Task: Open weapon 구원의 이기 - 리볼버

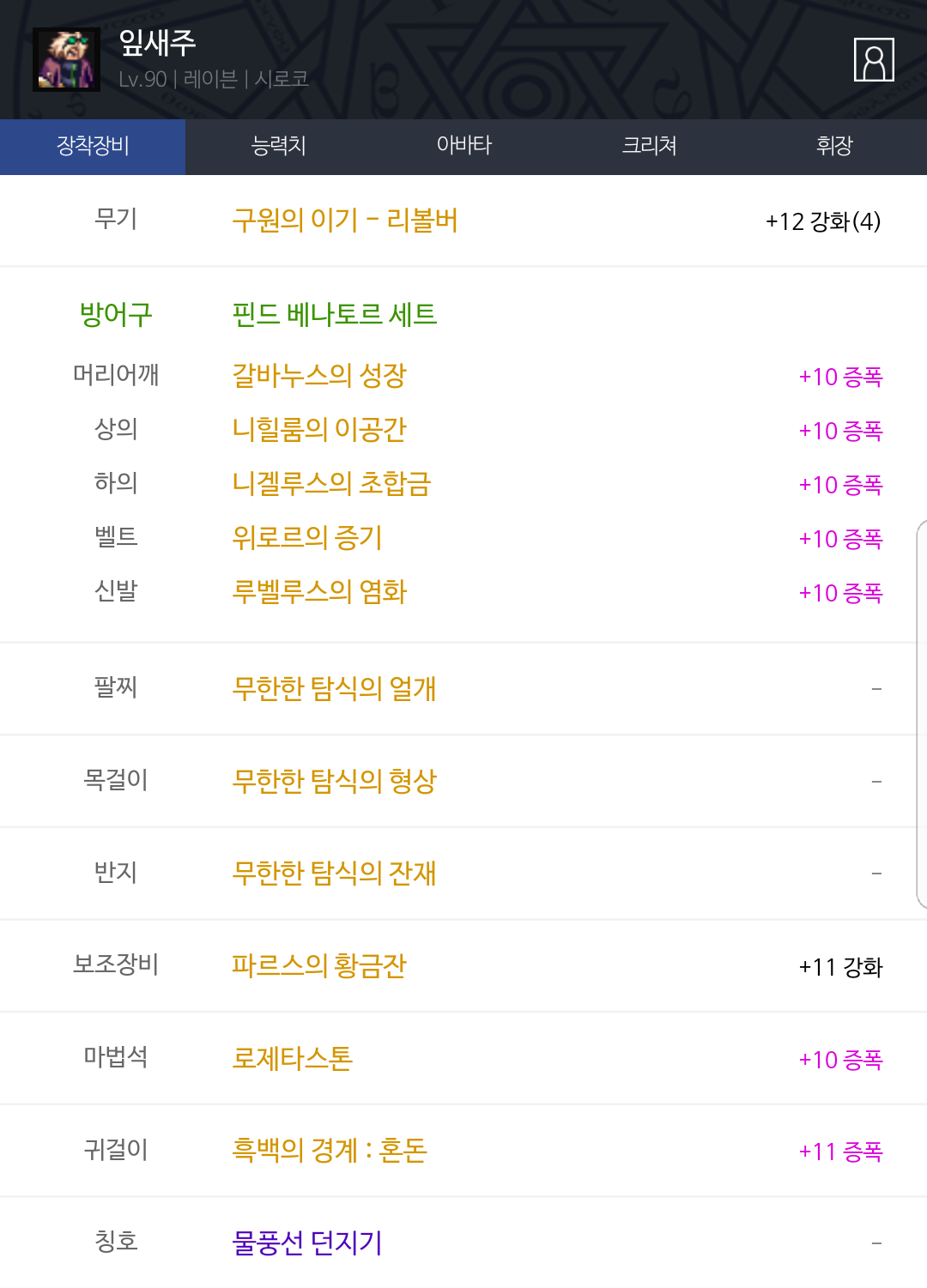Action: pyautogui.click(x=345, y=221)
